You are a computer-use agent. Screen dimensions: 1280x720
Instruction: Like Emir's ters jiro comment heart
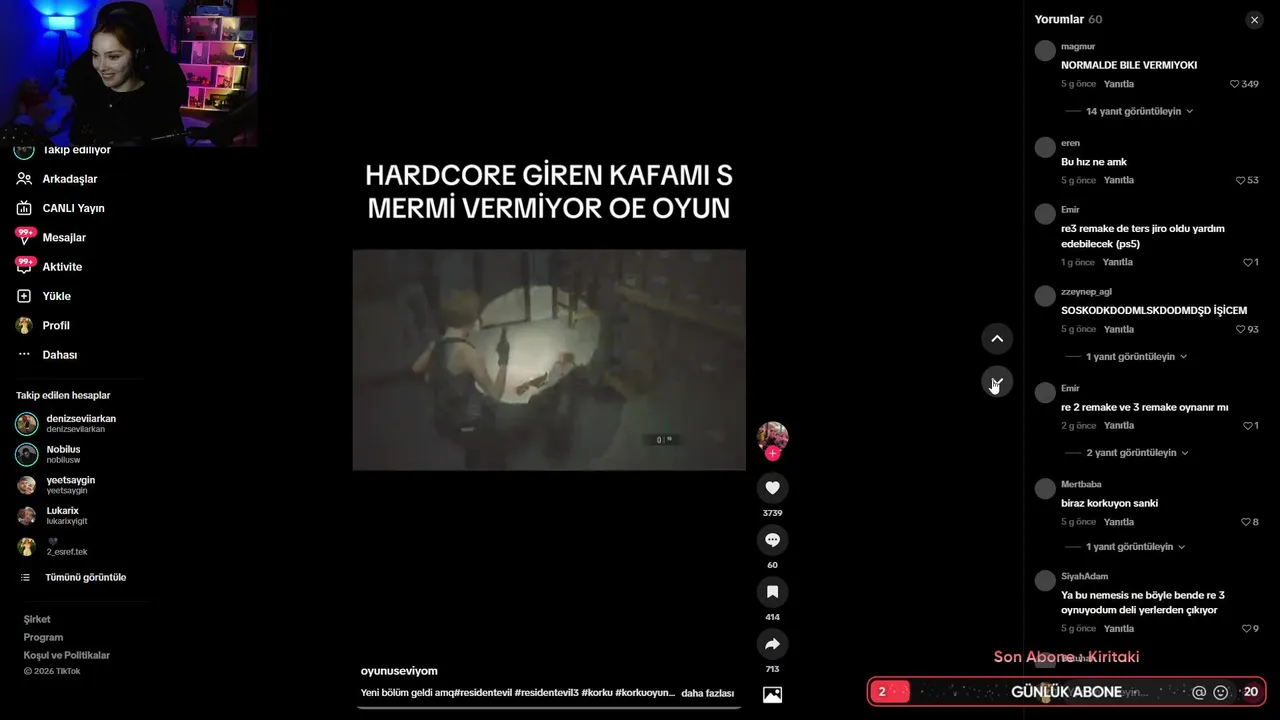(x=1247, y=262)
